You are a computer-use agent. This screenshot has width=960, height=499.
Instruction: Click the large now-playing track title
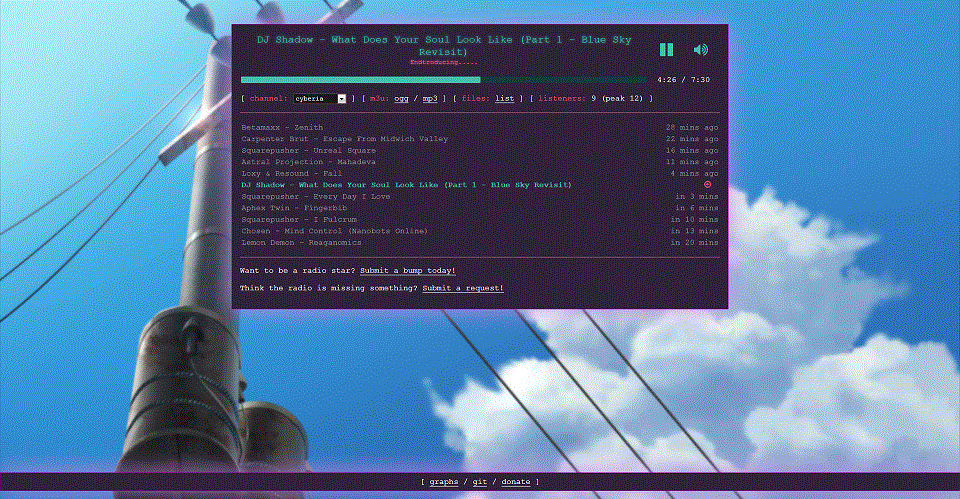(444, 46)
